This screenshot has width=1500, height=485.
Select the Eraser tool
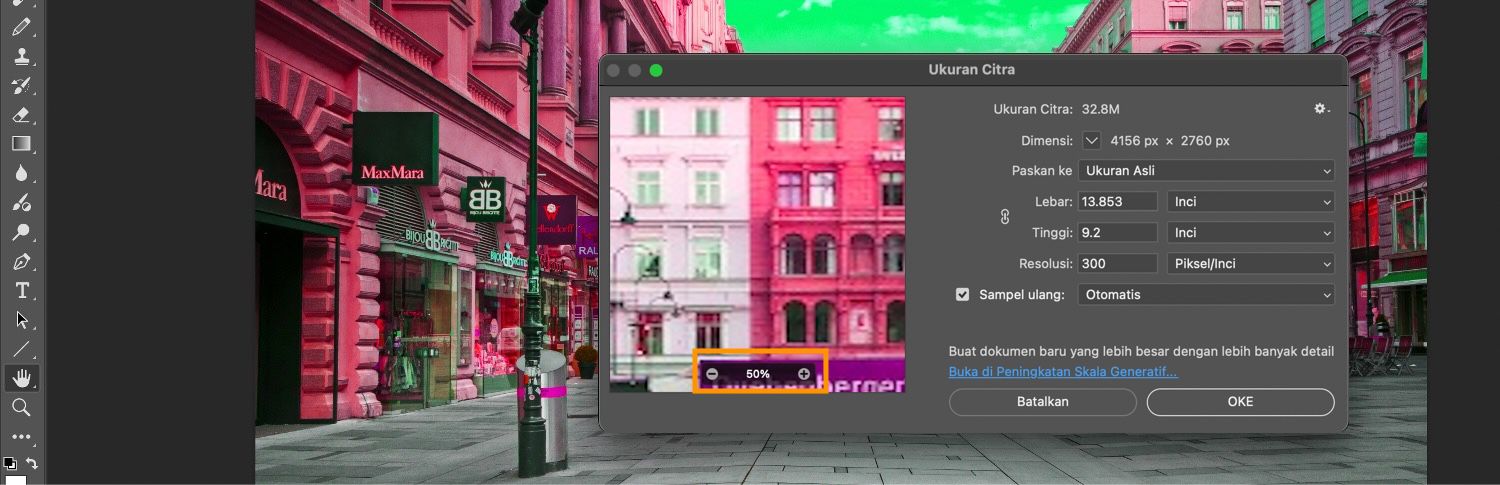[x=21, y=115]
